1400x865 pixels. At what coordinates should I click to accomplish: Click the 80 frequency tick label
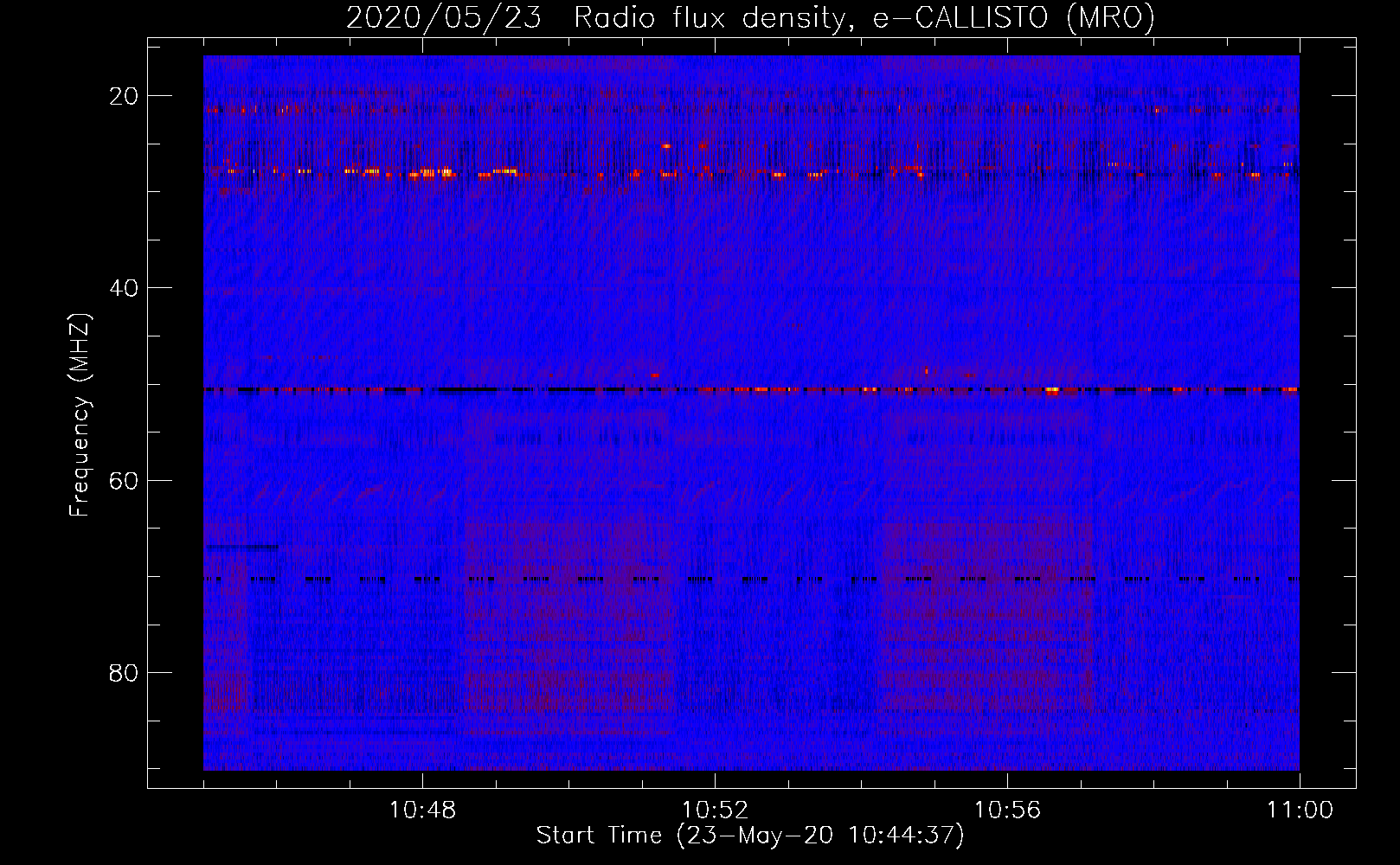(125, 673)
